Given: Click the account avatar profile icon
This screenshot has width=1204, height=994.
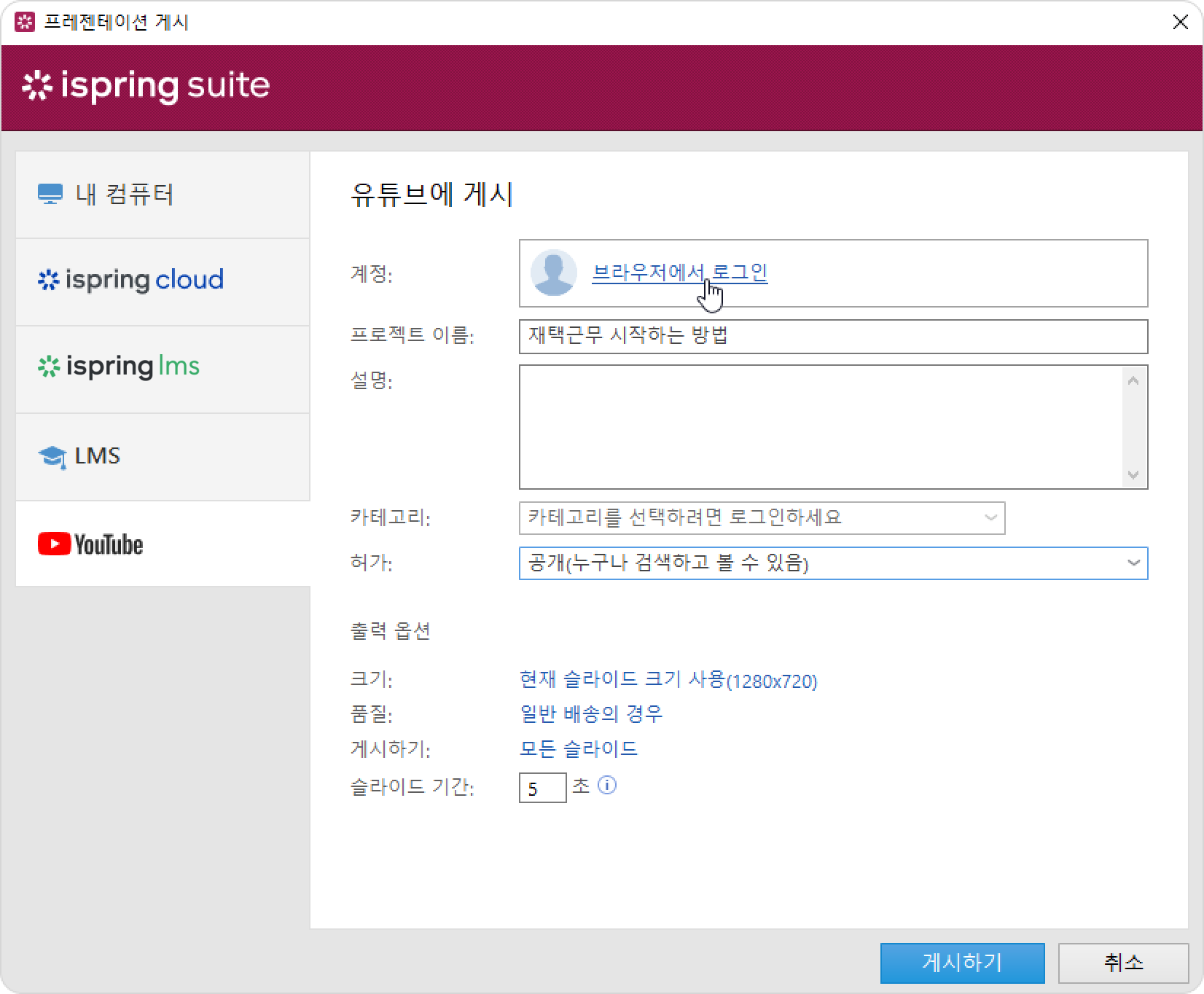Looking at the screenshot, I should (x=553, y=273).
